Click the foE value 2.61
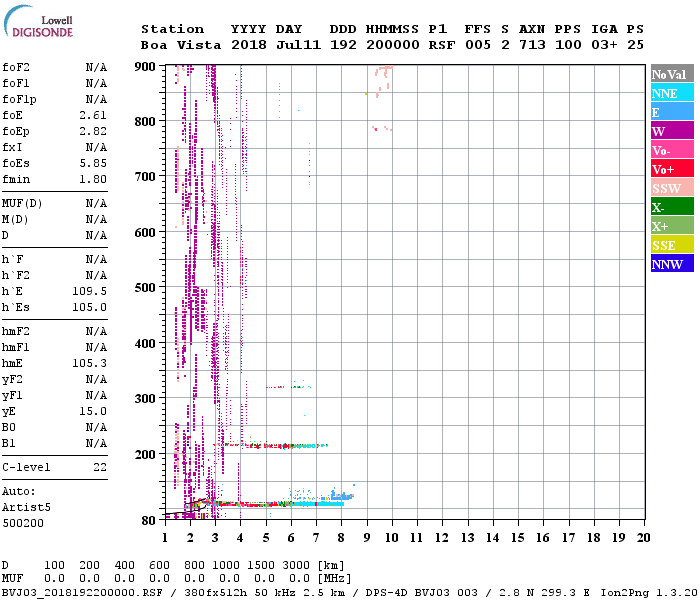Viewport: 700px width, 600px height. [93, 115]
